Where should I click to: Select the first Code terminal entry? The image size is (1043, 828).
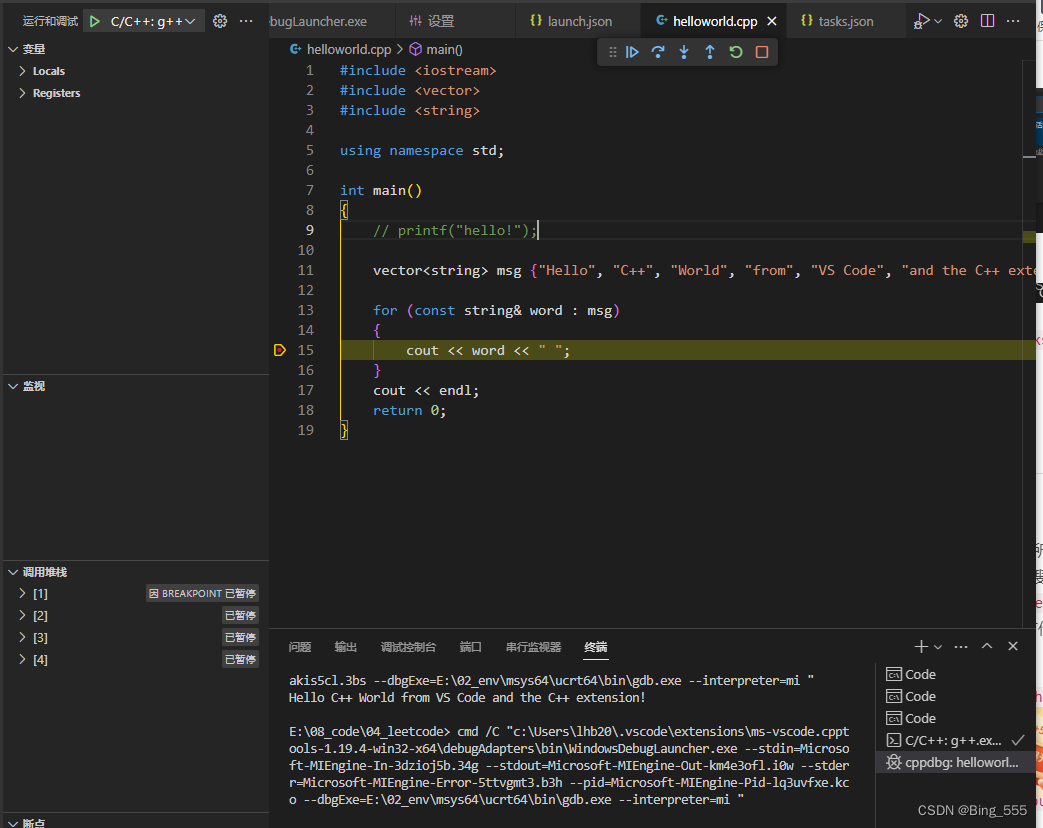click(955, 674)
